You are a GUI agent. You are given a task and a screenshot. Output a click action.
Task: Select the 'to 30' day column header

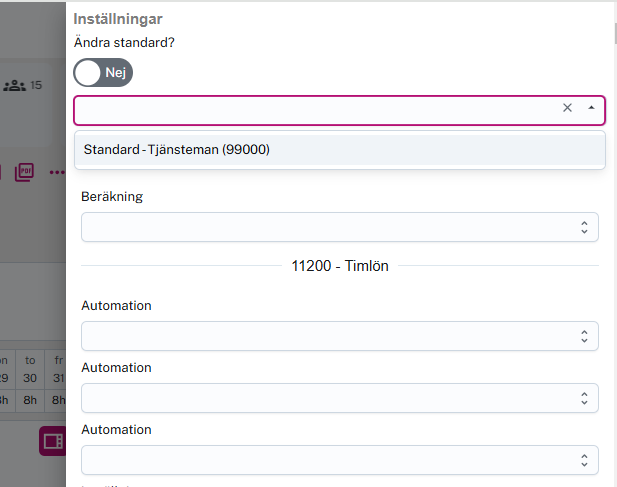(x=30, y=369)
